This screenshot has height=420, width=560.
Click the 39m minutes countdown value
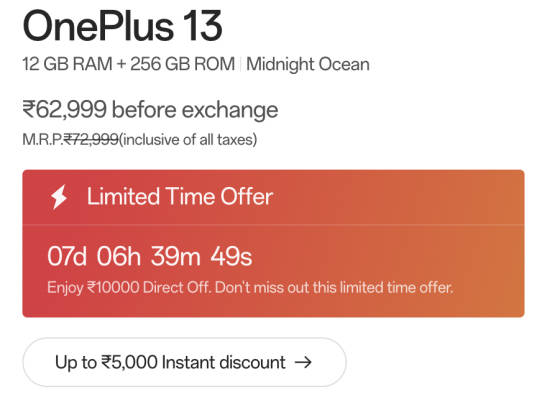pyautogui.click(x=175, y=256)
